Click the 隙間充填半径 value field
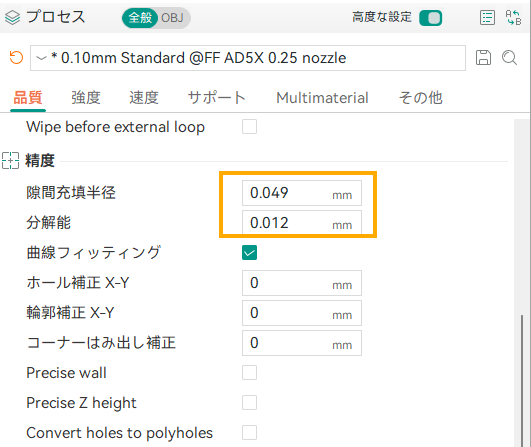531x447 pixels. point(302,193)
